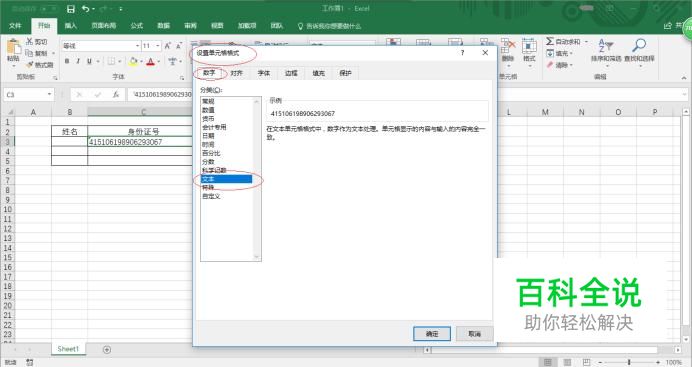Switch to Page Layout view in the status bar
This screenshot has width=692, height=367.
[x=567, y=362]
